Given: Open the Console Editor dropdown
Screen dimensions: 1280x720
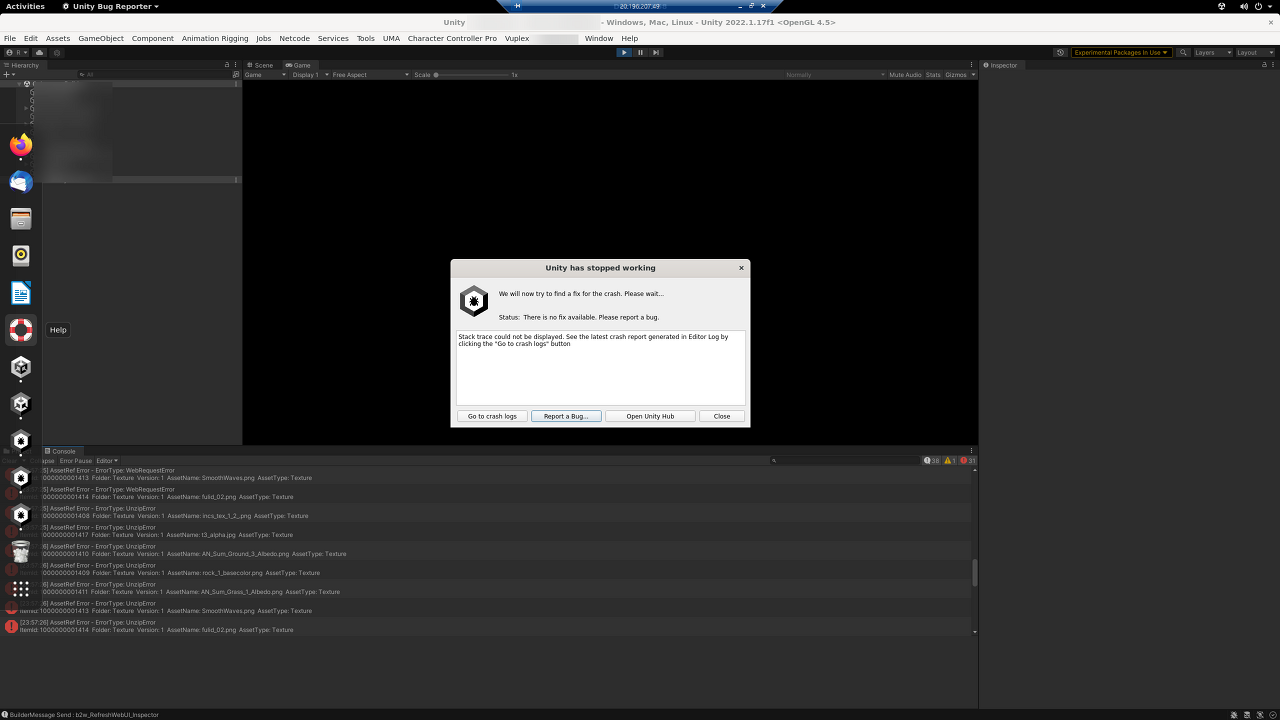Looking at the screenshot, I should pyautogui.click(x=107, y=461).
